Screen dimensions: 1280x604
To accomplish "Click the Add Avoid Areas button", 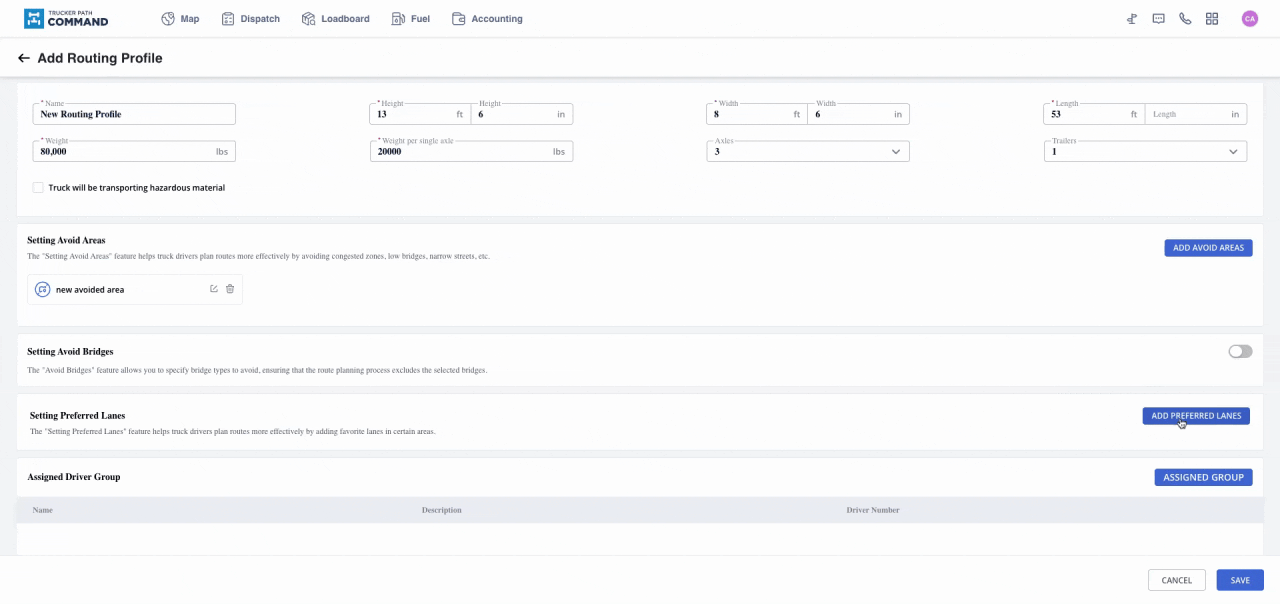I will coord(1208,248).
